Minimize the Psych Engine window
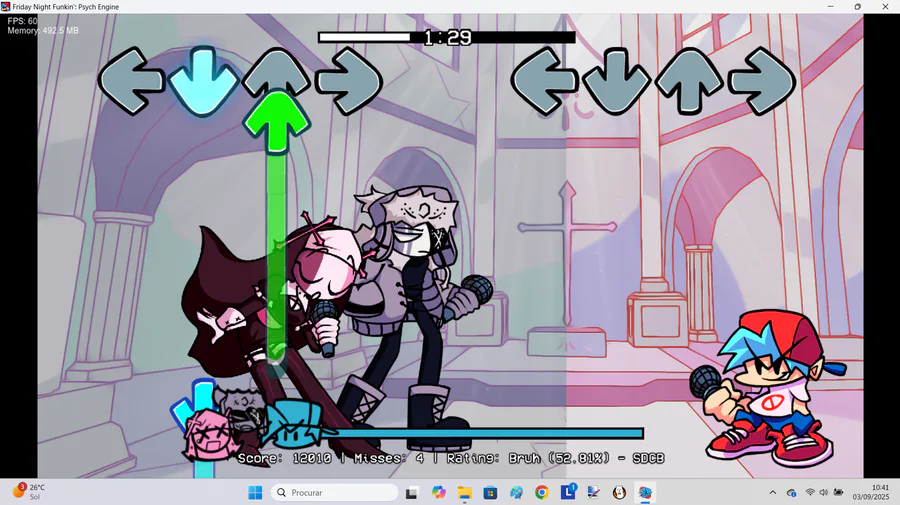Screen dimensions: 900x505 [x=831, y=6]
